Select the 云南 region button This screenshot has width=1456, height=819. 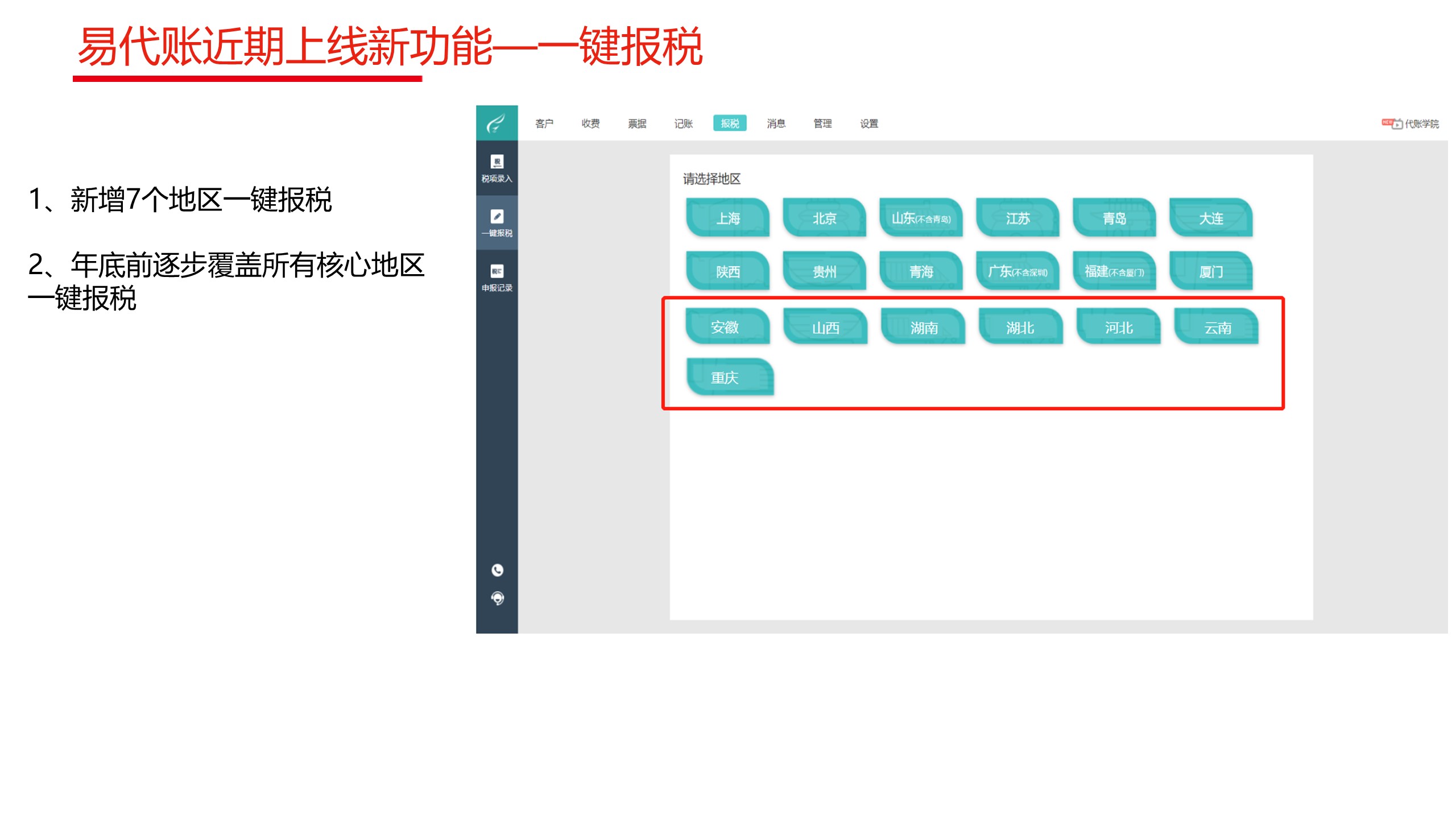point(1217,327)
